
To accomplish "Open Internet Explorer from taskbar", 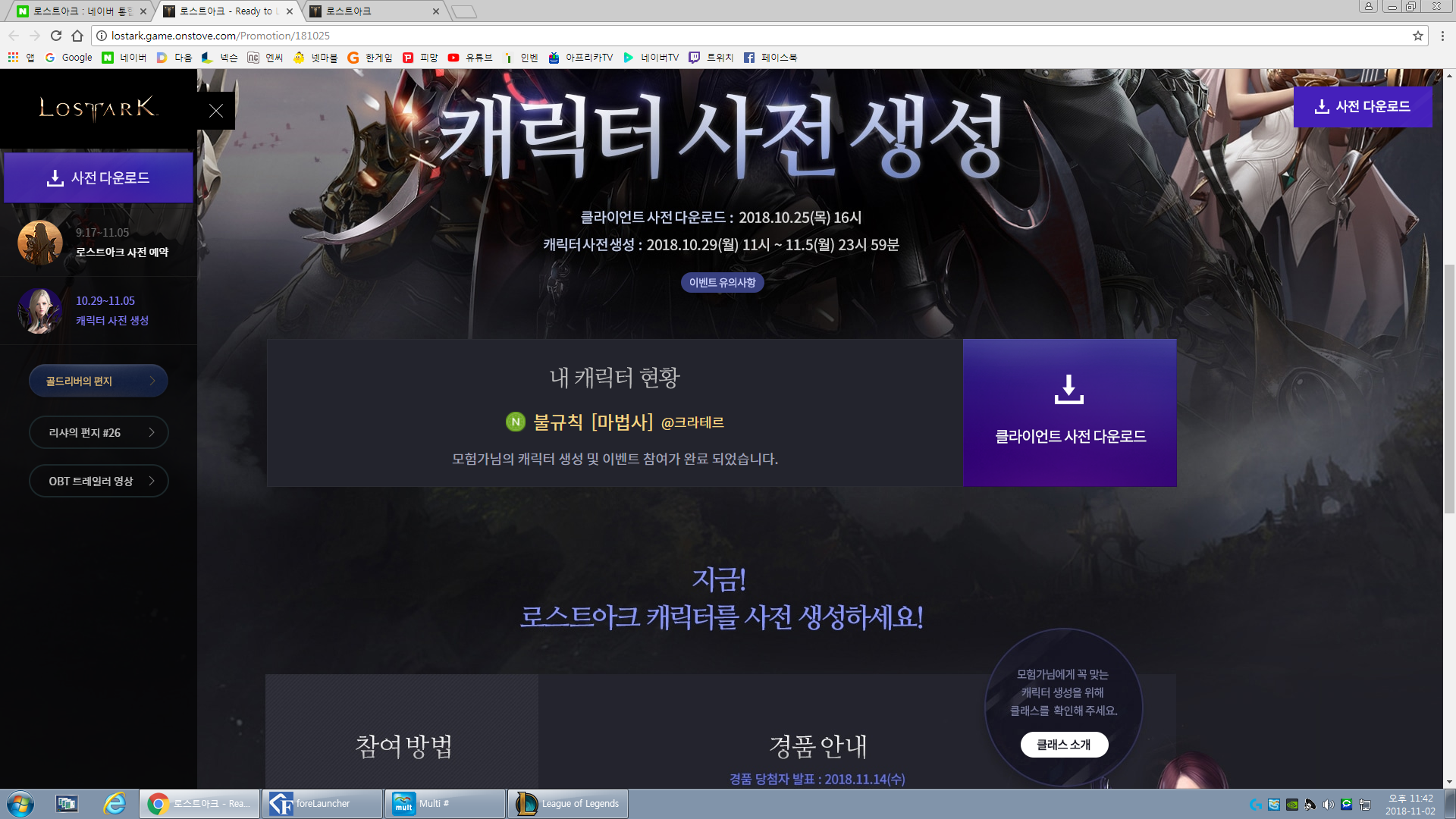I will click(x=115, y=804).
